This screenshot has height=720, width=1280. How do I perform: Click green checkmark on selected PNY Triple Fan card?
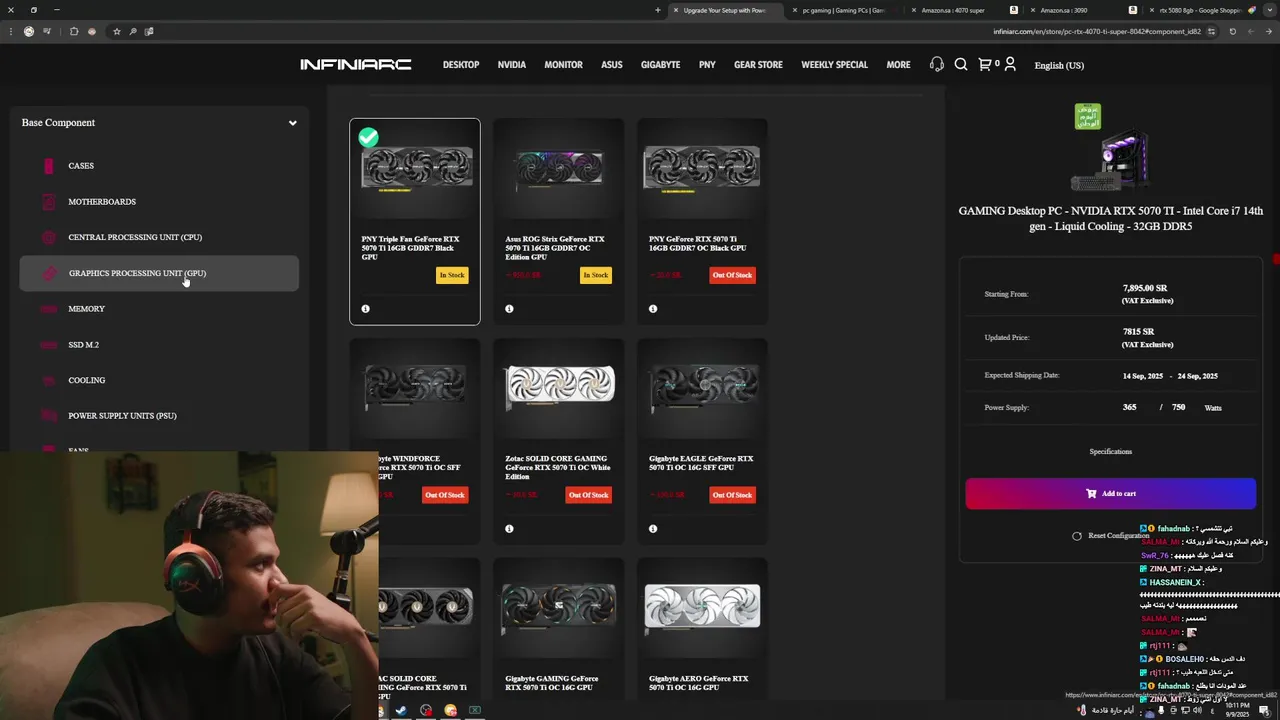coord(369,137)
